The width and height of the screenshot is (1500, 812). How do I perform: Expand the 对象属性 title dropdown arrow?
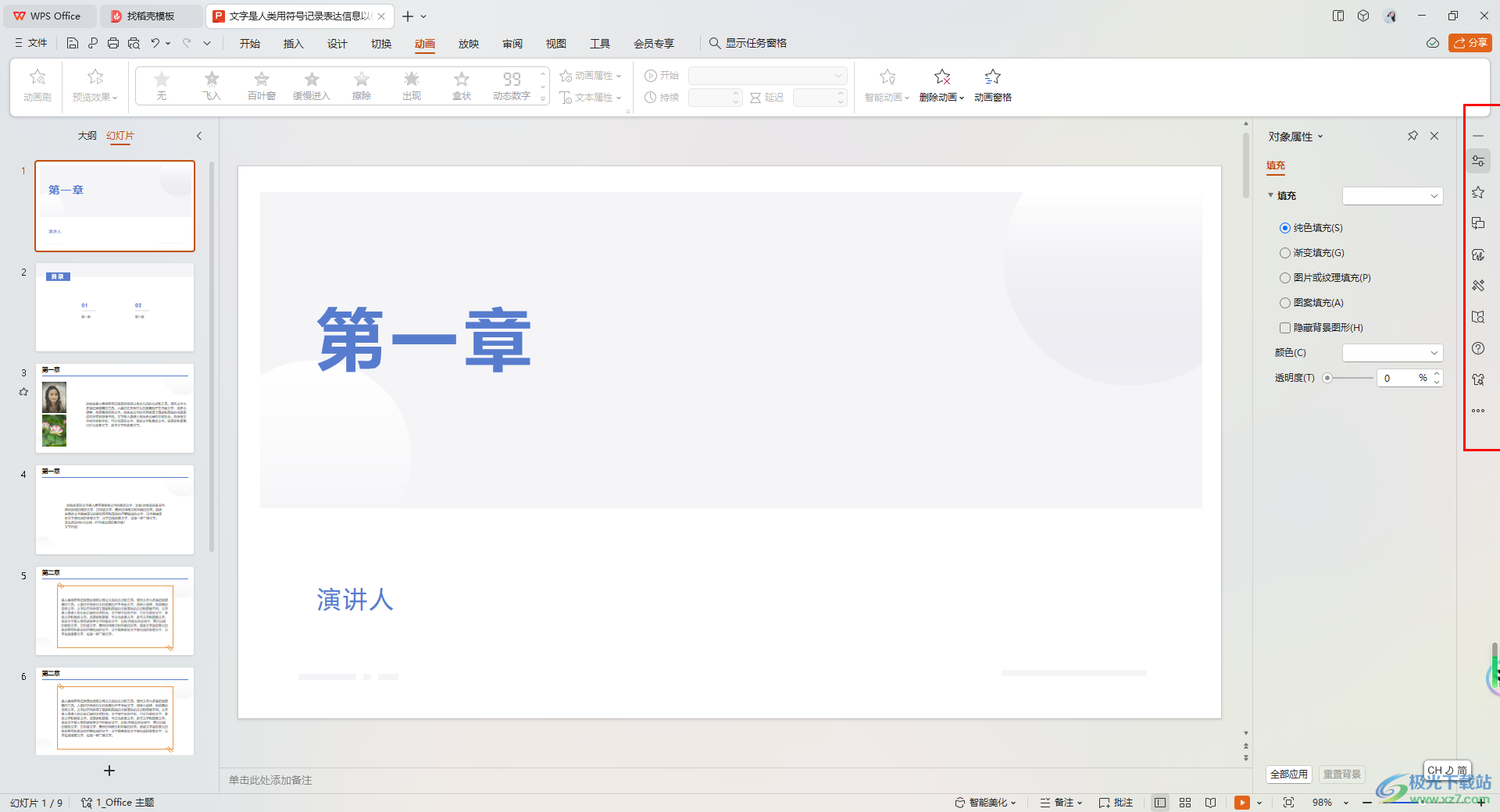pyautogui.click(x=1321, y=137)
